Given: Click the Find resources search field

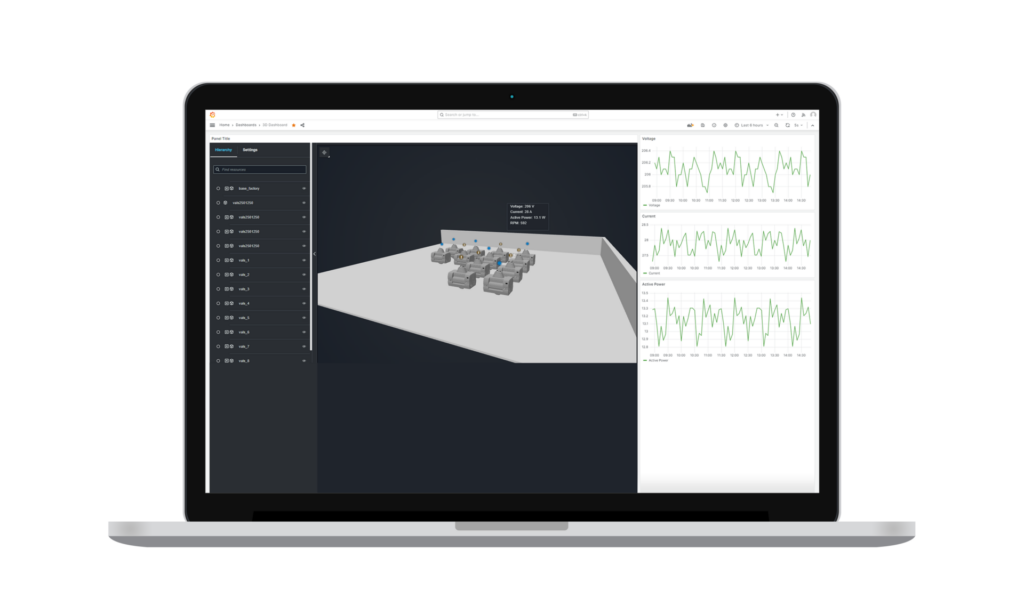Looking at the screenshot, I should (260, 170).
